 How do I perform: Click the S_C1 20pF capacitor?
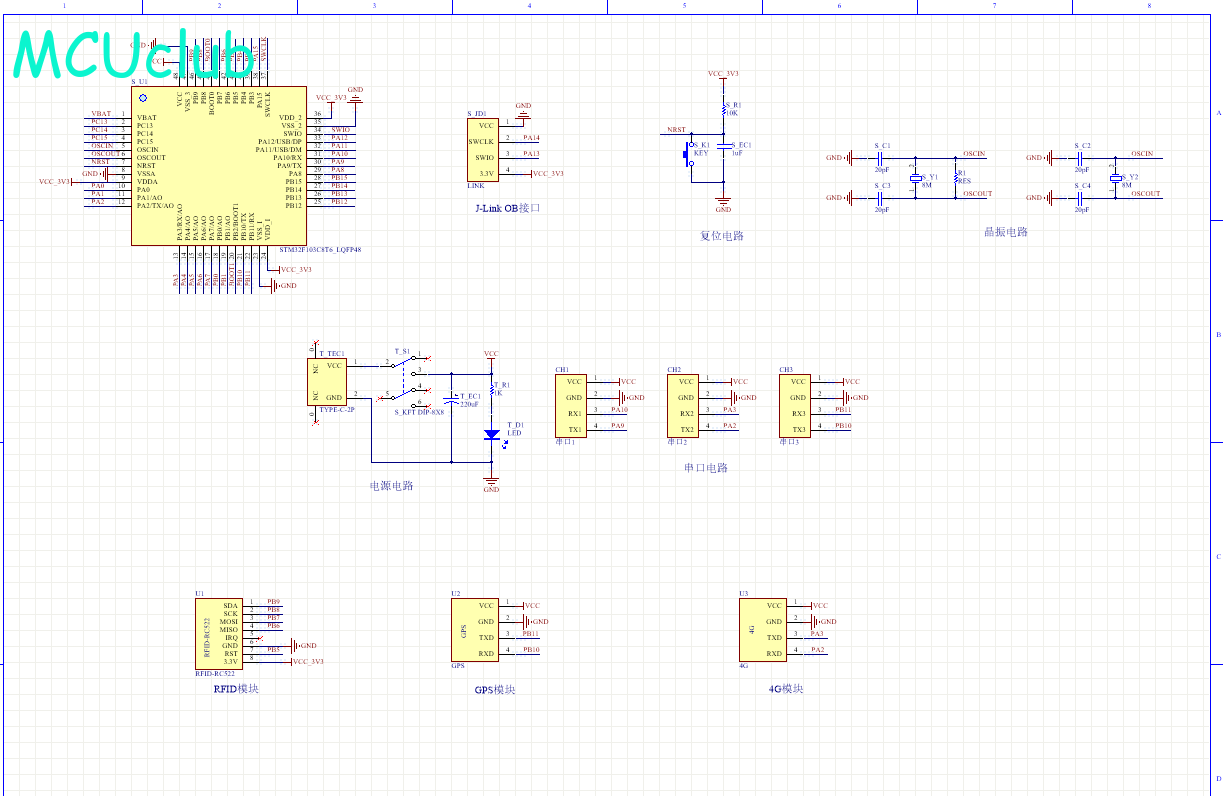click(x=881, y=157)
